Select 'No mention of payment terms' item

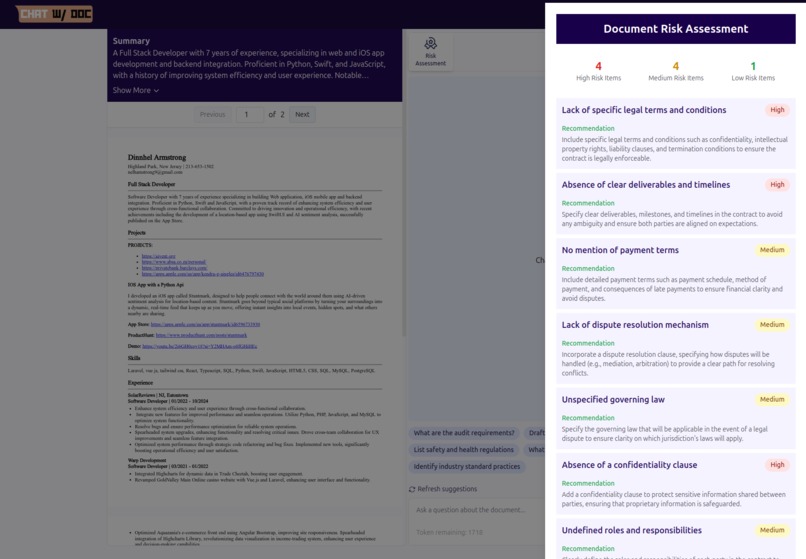coord(620,250)
